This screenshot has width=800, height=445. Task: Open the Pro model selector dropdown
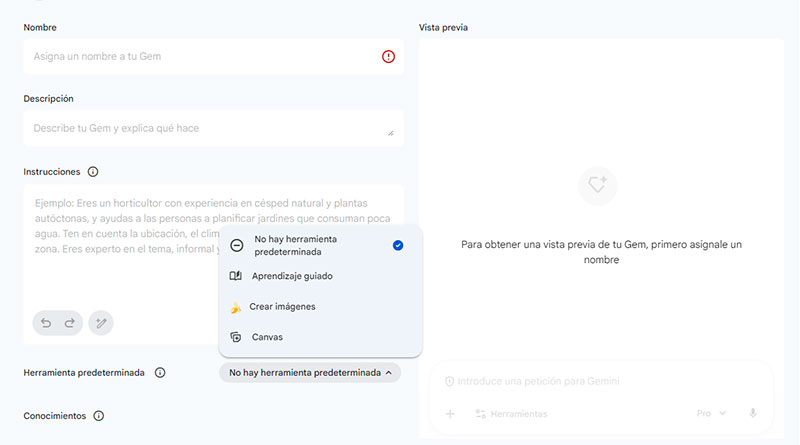711,413
